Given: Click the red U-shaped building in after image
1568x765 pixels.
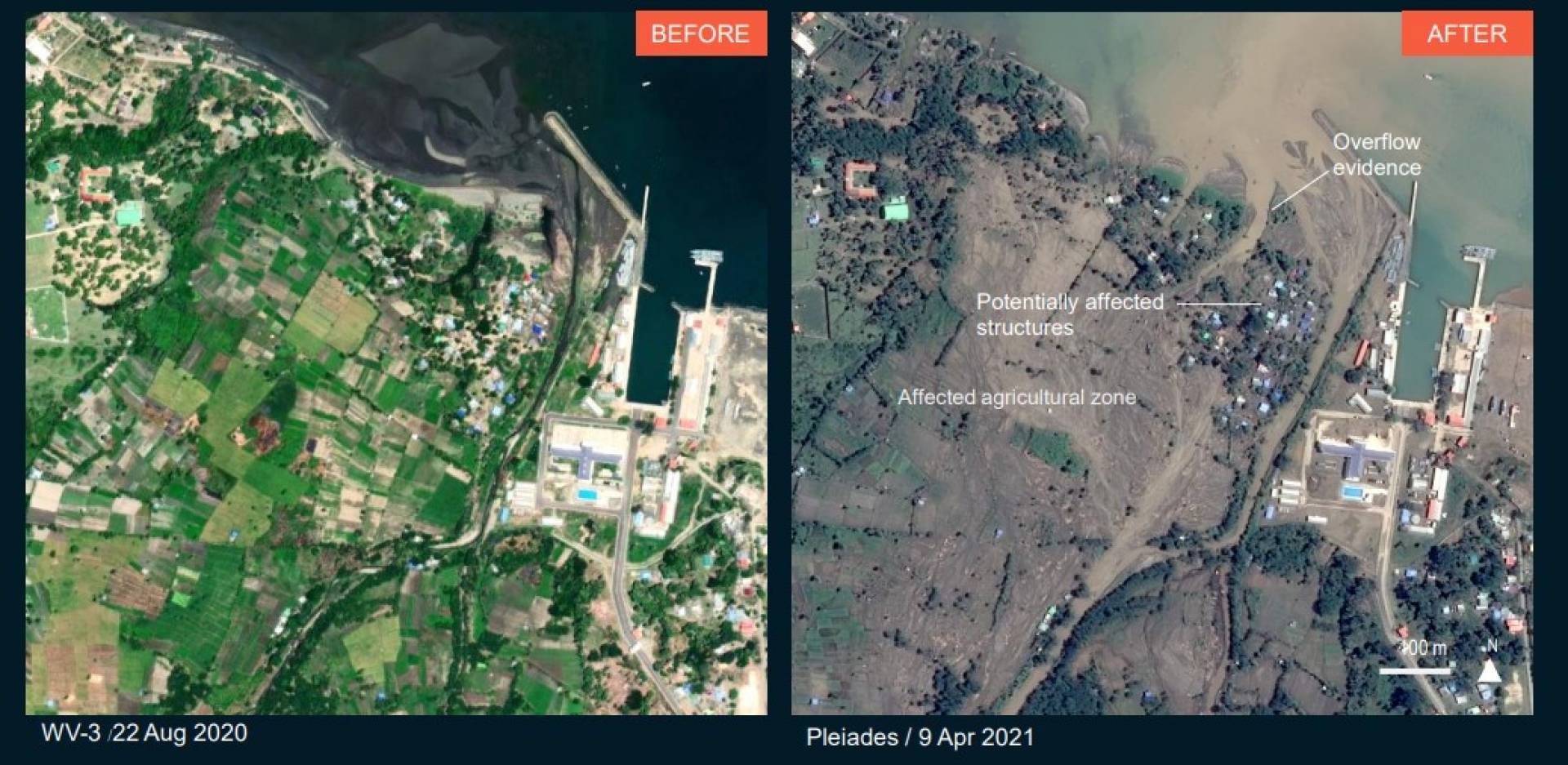Looking at the screenshot, I should pyautogui.click(x=860, y=180).
